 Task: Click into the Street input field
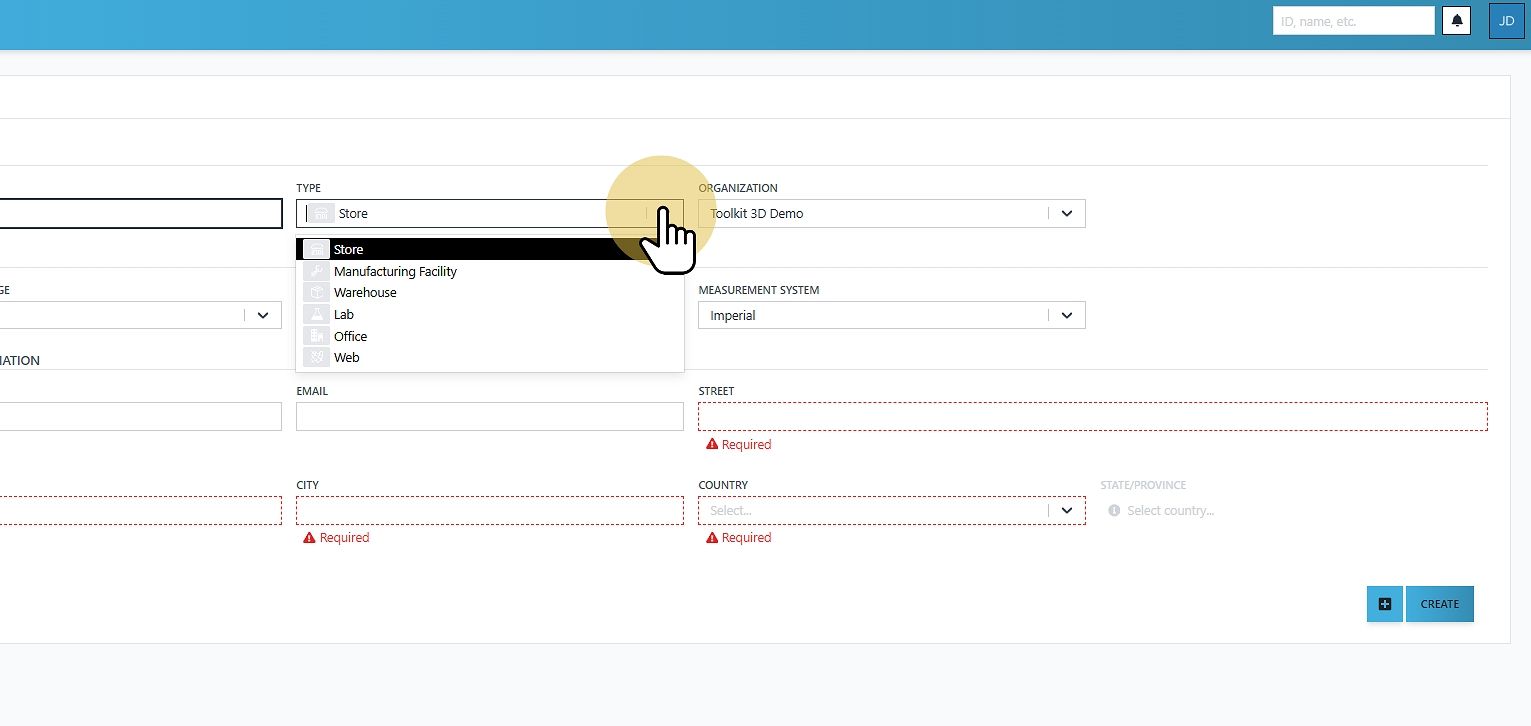1093,416
